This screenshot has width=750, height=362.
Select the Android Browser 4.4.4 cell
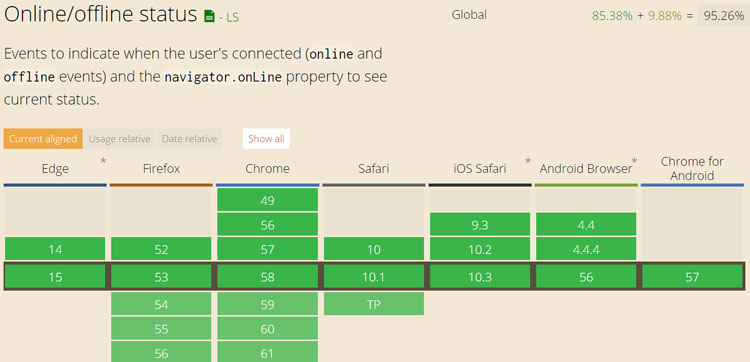[586, 249]
